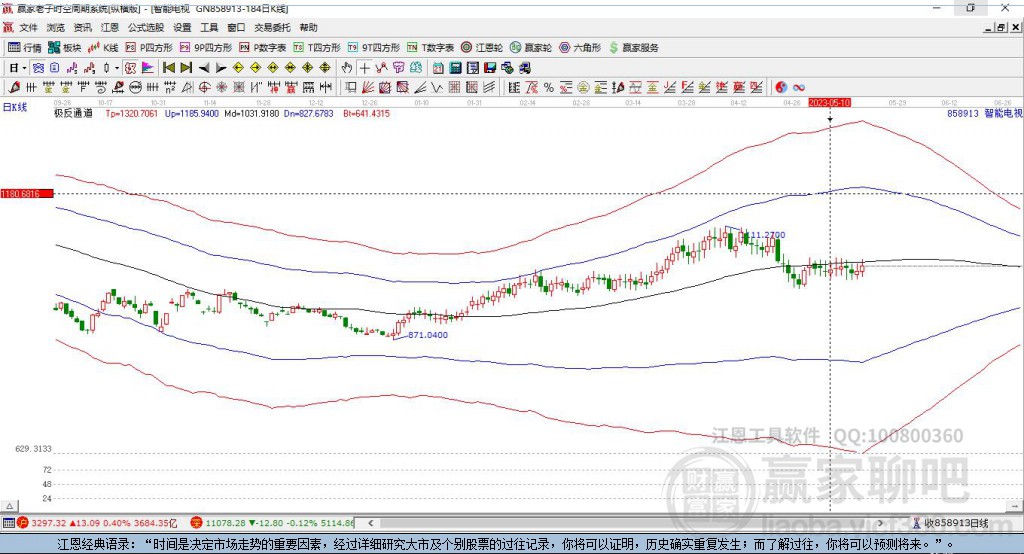Open the 窗口 menu
Screen dimensions: 1024x554
[x=236, y=27]
